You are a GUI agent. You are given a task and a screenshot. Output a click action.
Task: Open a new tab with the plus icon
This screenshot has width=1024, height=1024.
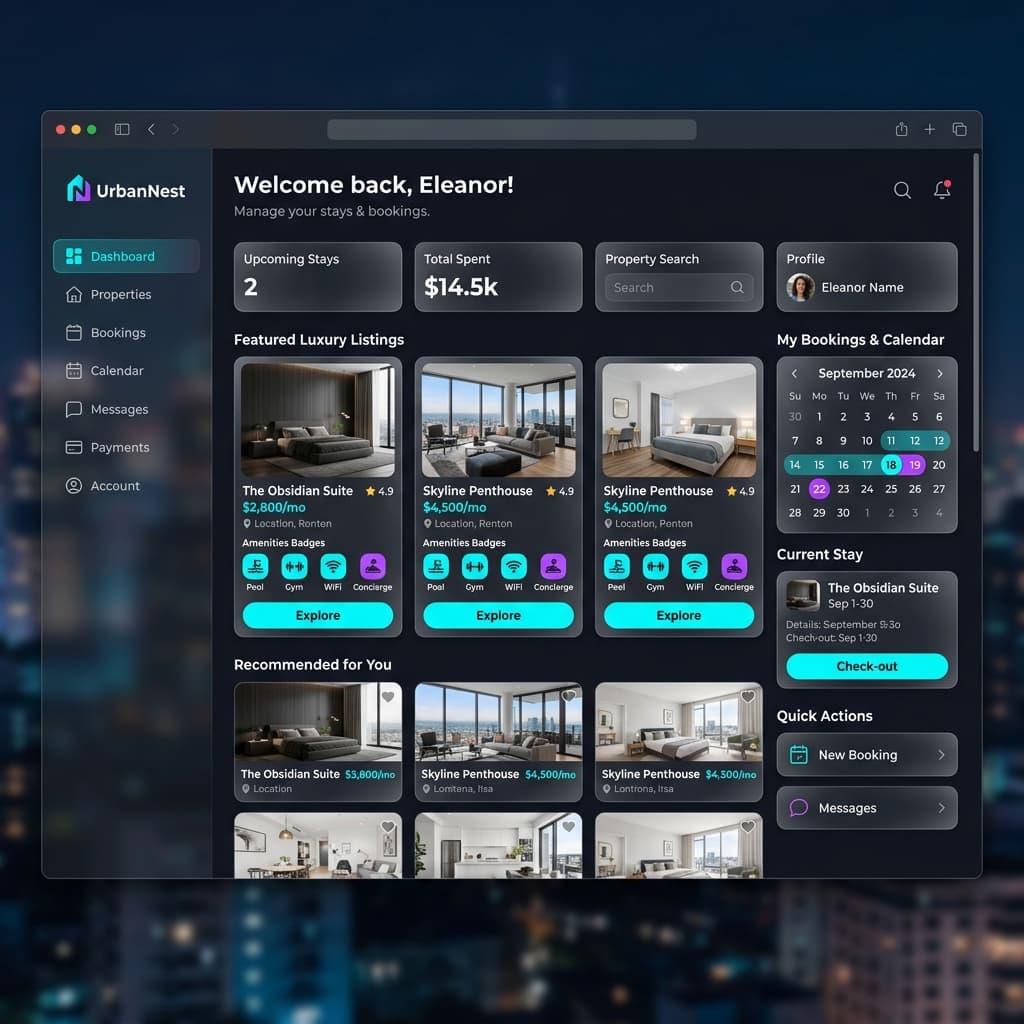pos(929,129)
